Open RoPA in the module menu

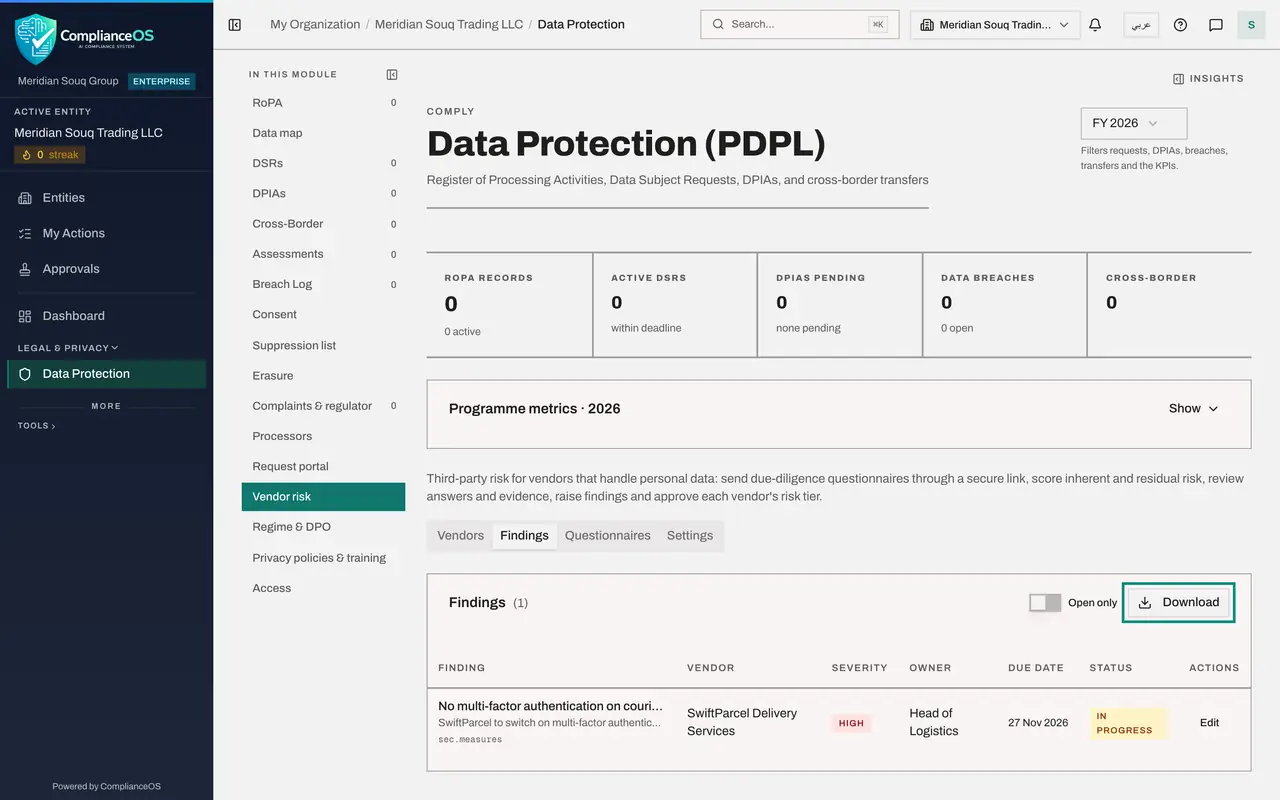pos(323,103)
